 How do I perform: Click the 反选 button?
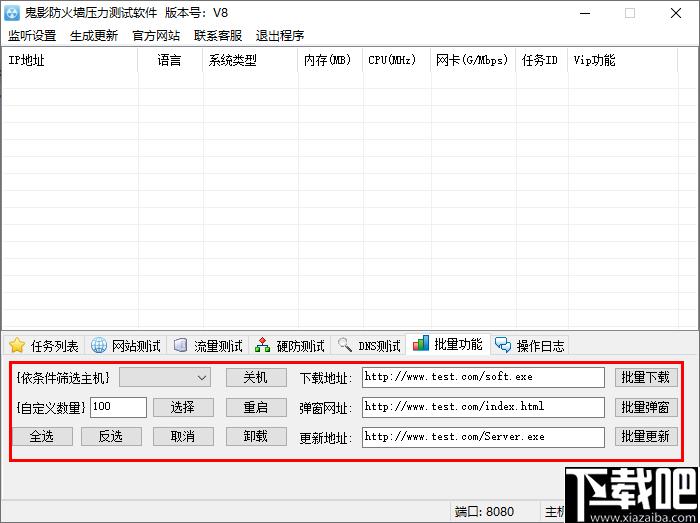point(111,436)
